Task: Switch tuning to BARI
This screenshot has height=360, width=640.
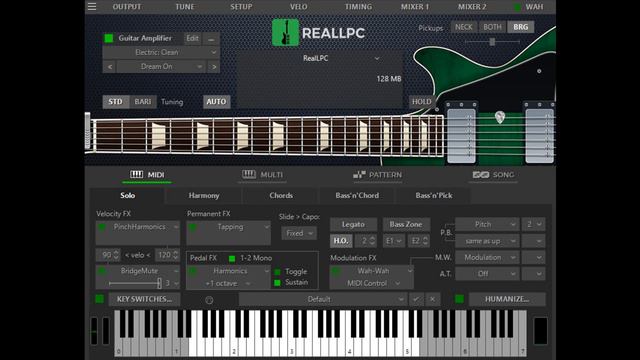Action: pos(143,102)
